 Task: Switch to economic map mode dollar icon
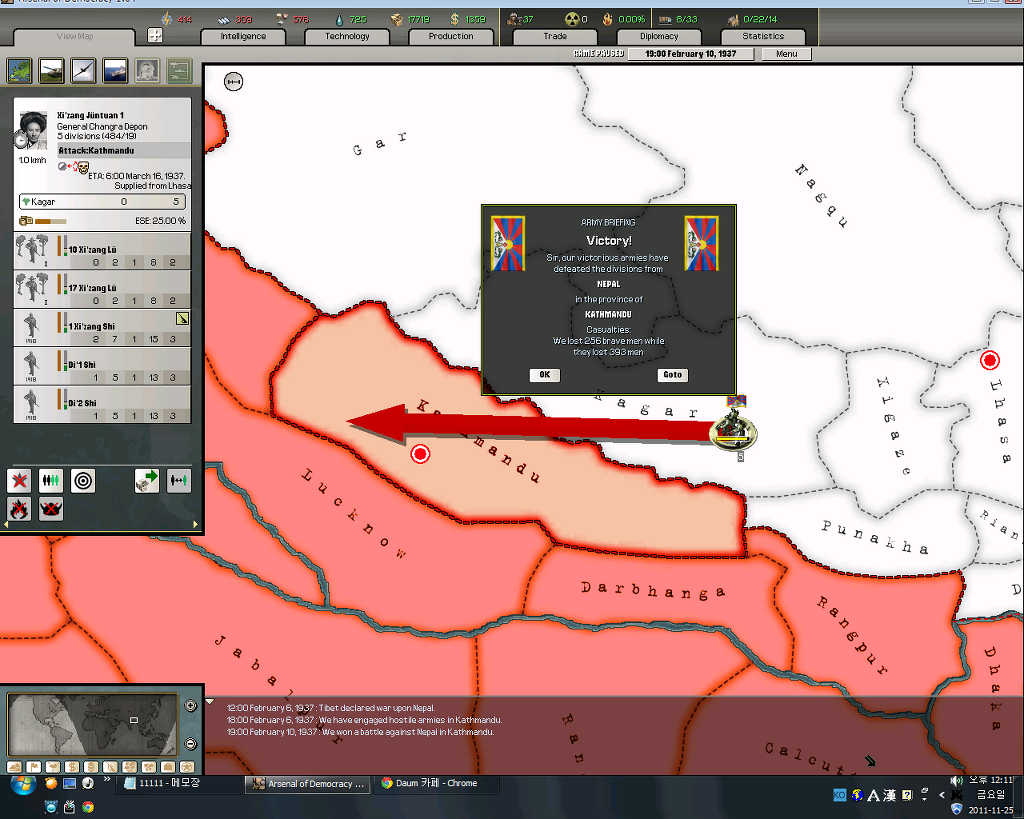pos(72,767)
